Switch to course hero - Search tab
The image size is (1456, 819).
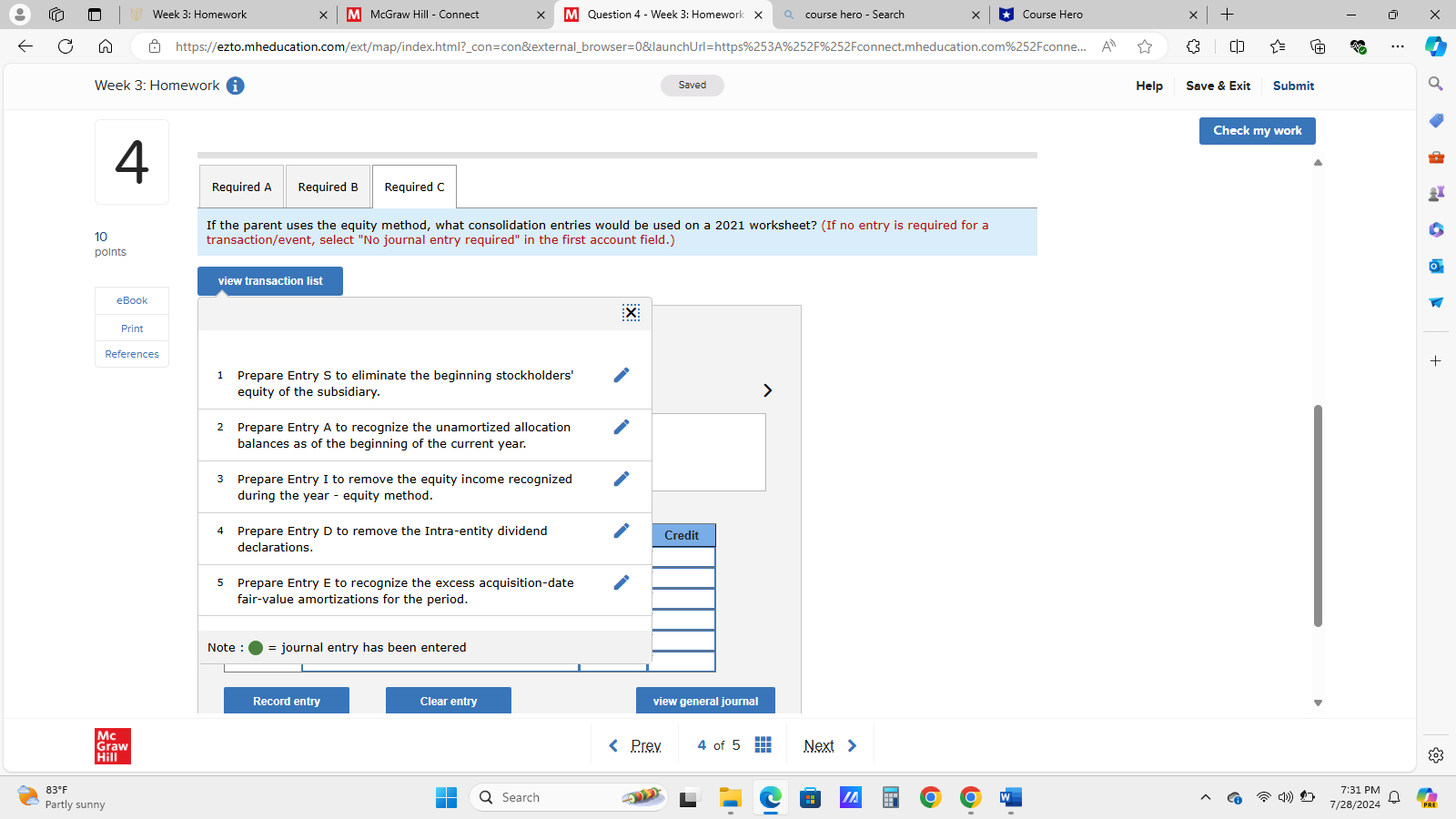click(x=880, y=15)
